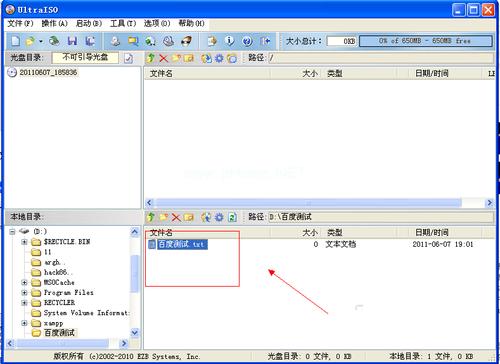Open the 帮助(H) menu
Image resolution: width=500 pixels, height=364 pixels.
point(191,23)
